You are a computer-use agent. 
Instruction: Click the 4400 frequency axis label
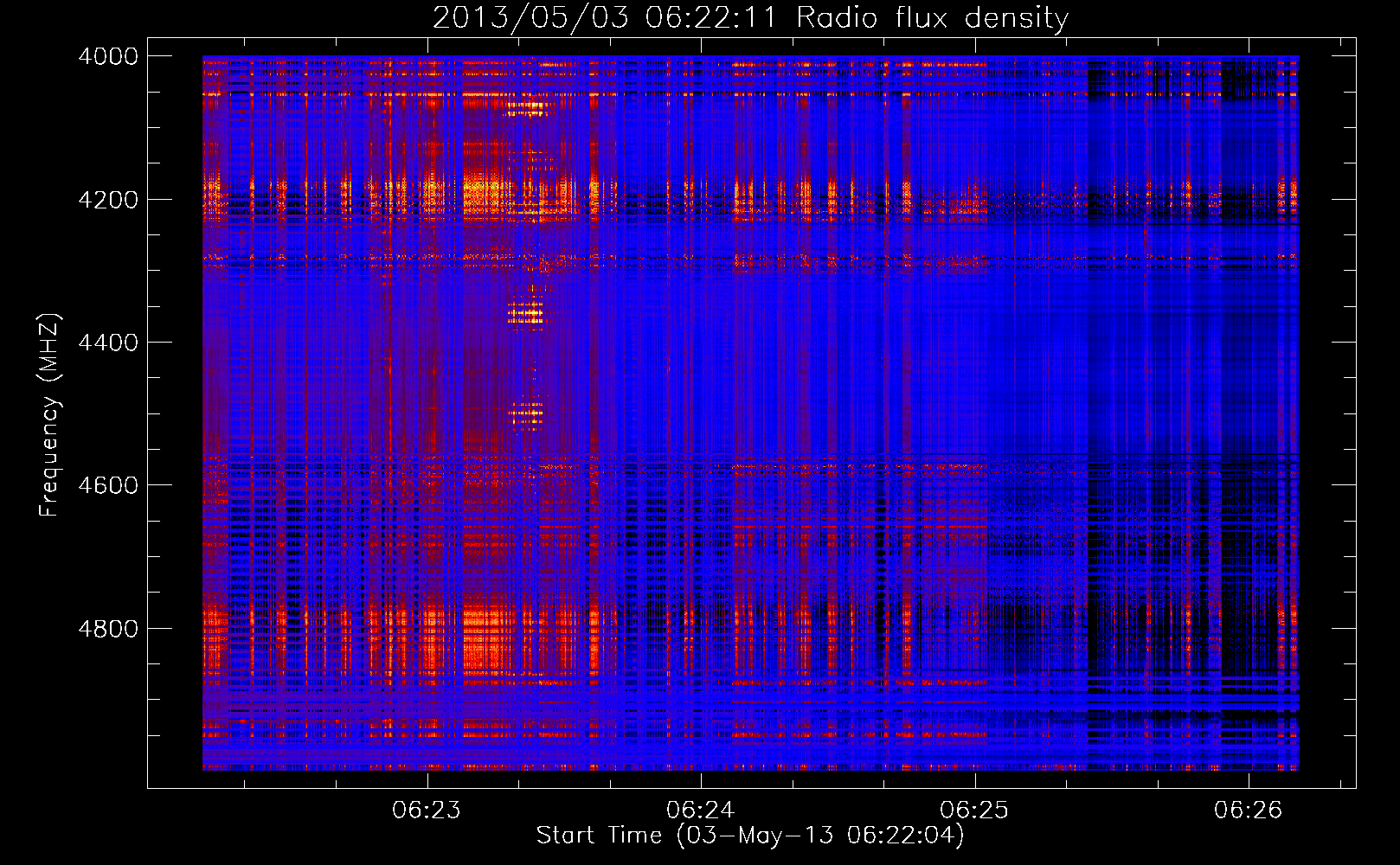(108, 343)
